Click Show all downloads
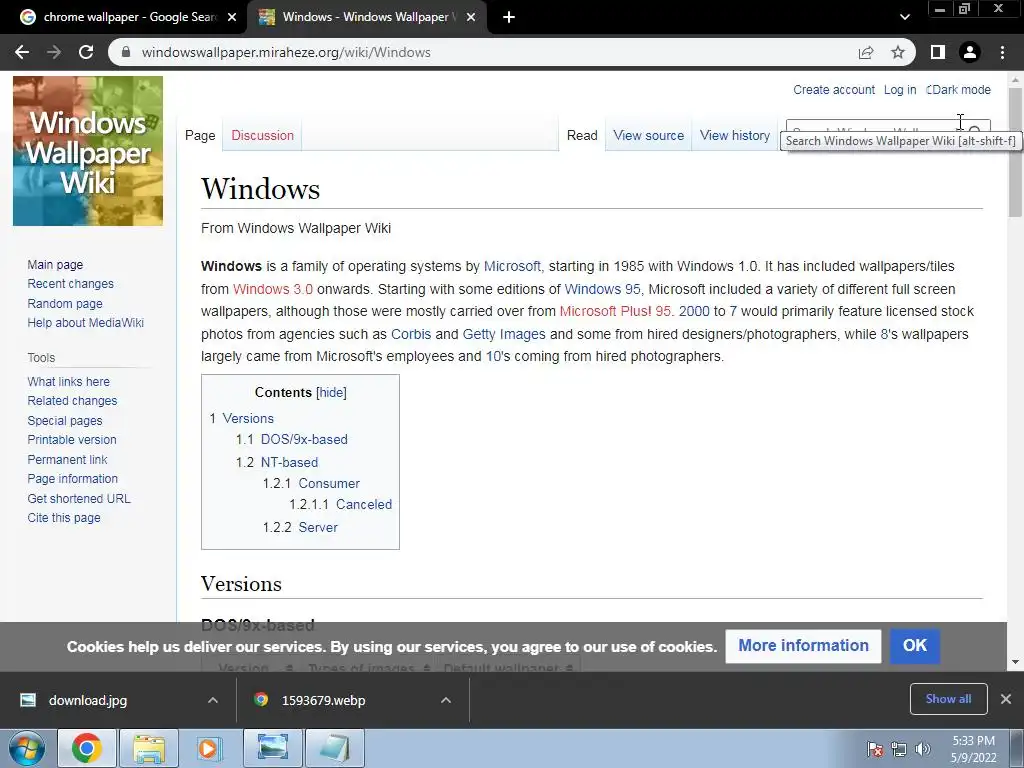The width and height of the screenshot is (1024, 768). (x=948, y=699)
